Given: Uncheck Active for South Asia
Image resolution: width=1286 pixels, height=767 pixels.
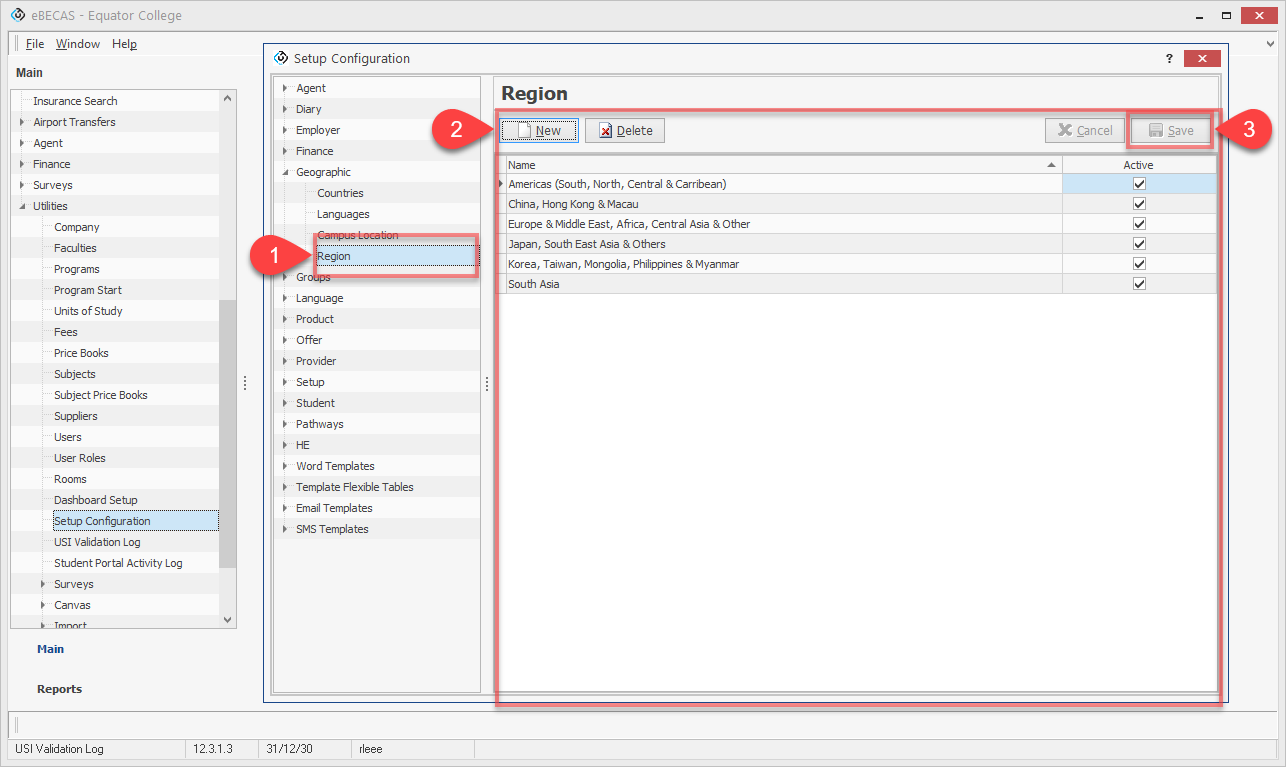Looking at the screenshot, I should click(x=1139, y=284).
